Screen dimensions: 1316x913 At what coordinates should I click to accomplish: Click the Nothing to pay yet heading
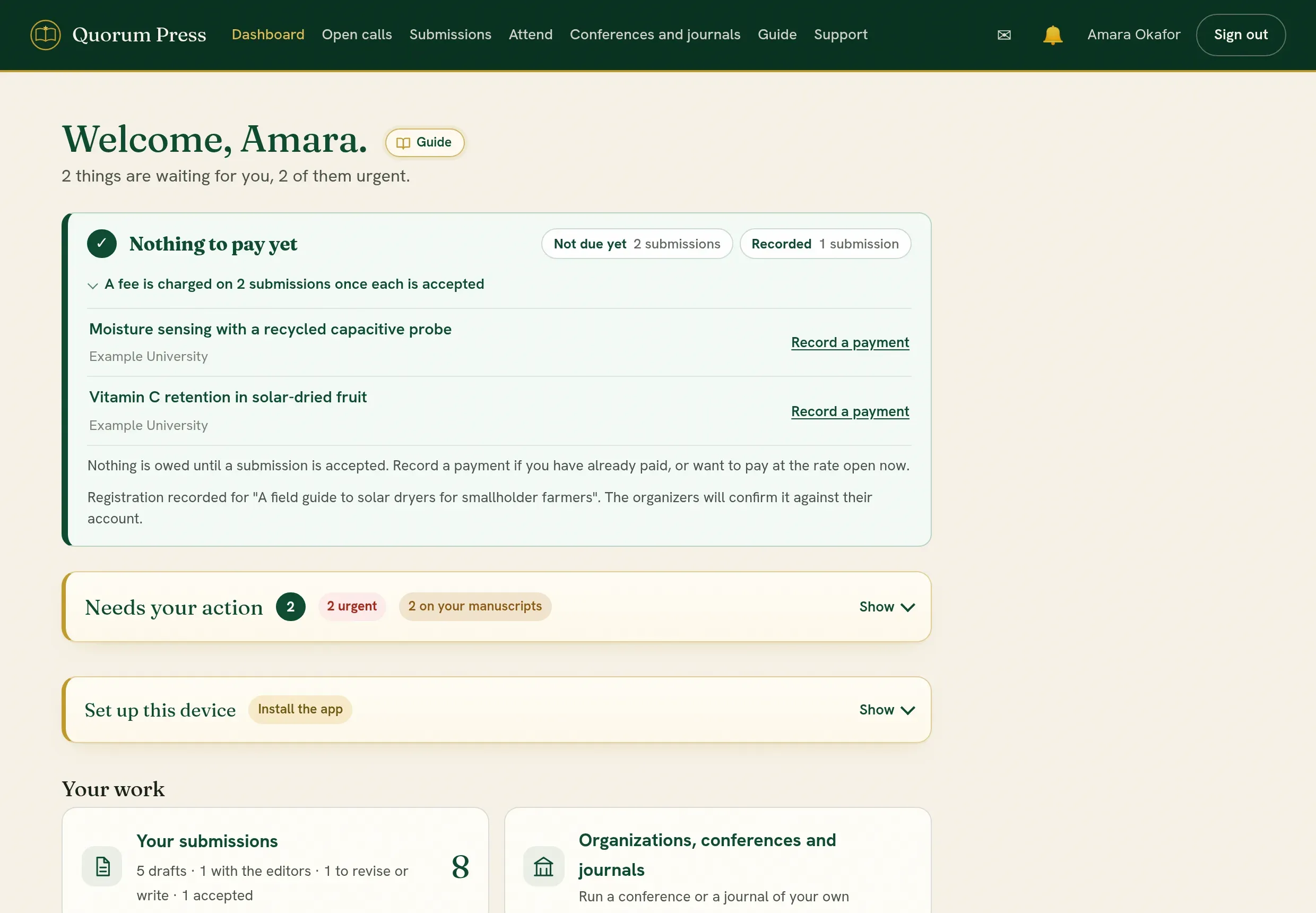pyautogui.click(x=213, y=244)
